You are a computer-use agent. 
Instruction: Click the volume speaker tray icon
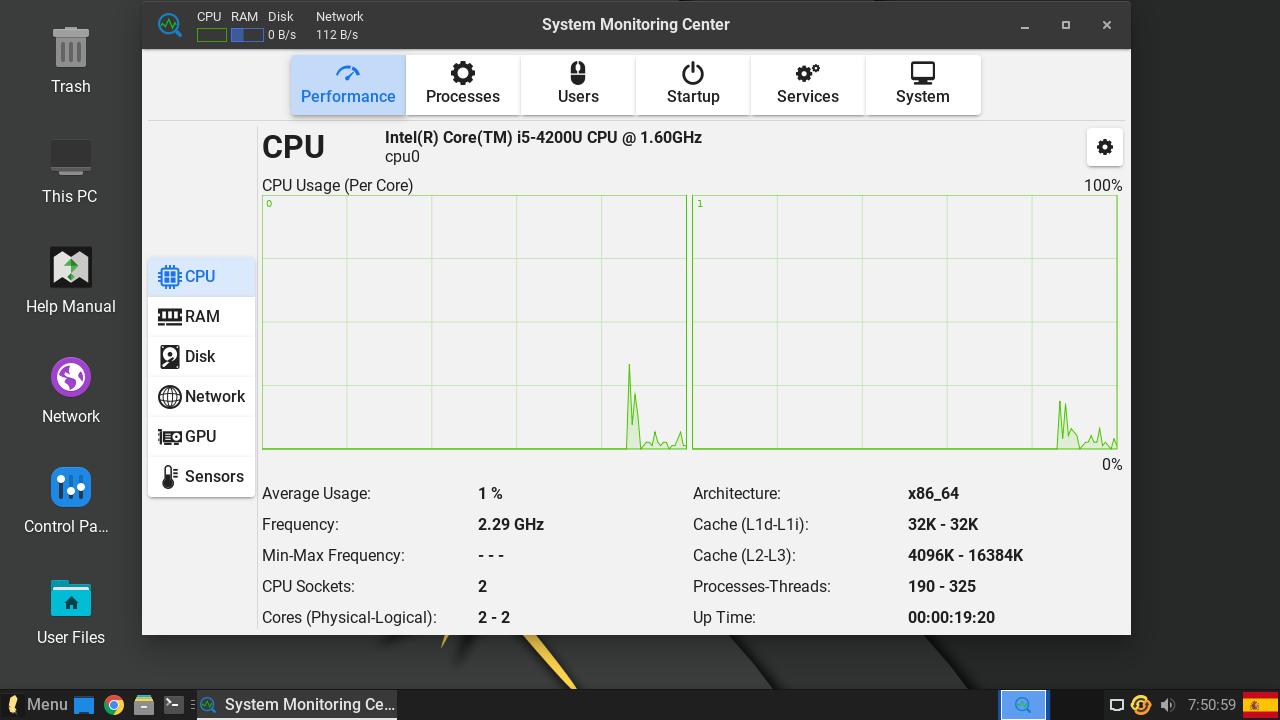click(x=1167, y=705)
